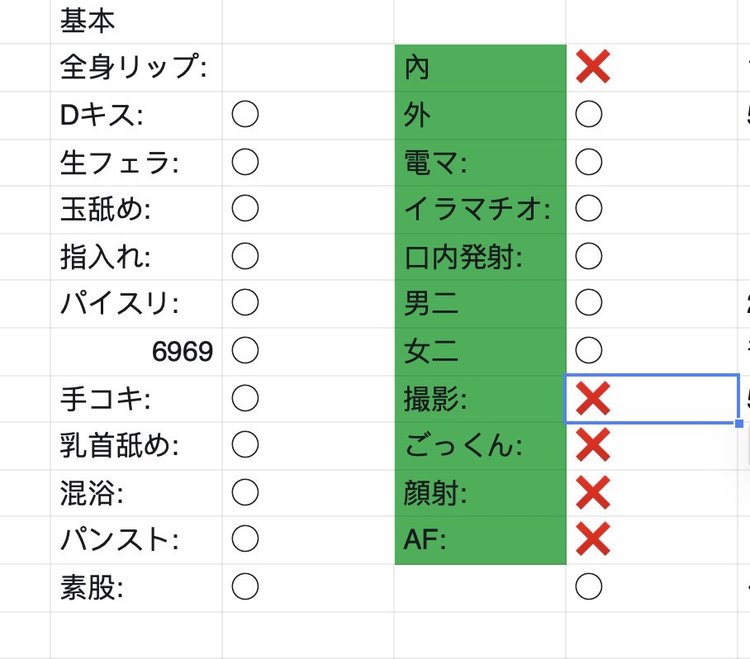Image resolution: width=750 pixels, height=659 pixels.
Task: Click the fill handle of the selected cell
Action: pos(739,423)
